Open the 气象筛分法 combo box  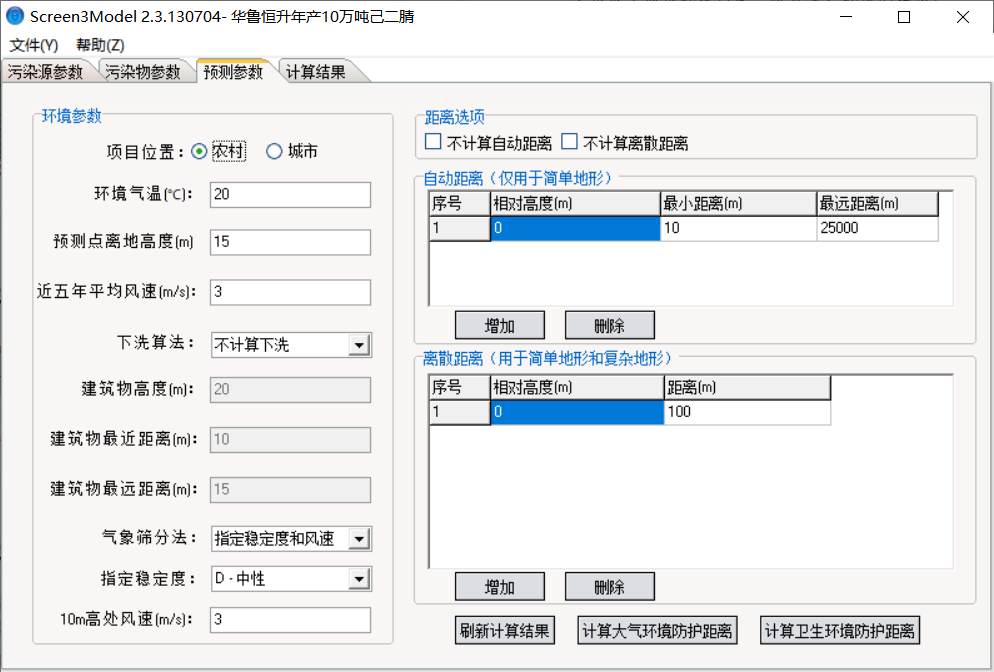click(x=359, y=539)
